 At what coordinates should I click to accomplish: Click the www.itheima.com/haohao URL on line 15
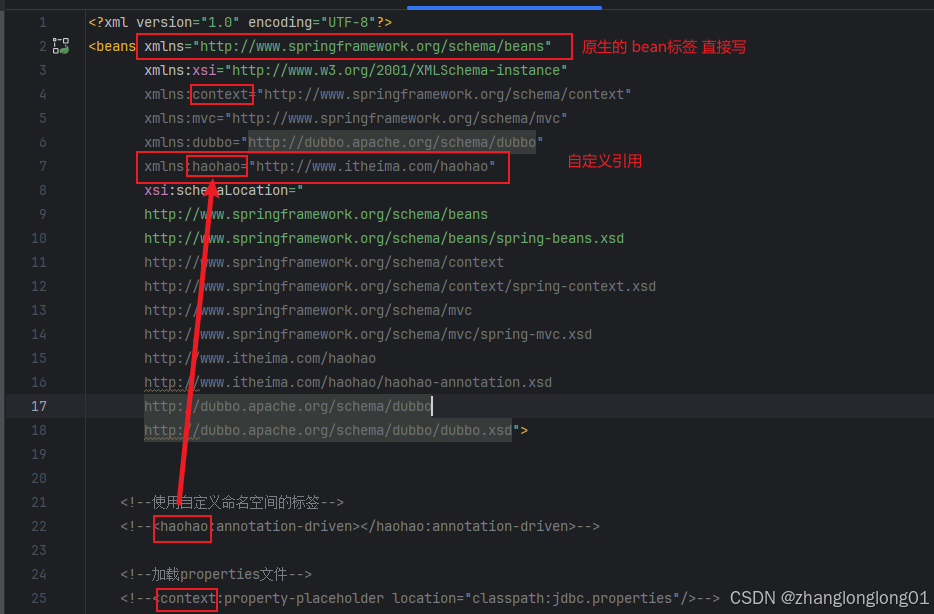(260, 359)
